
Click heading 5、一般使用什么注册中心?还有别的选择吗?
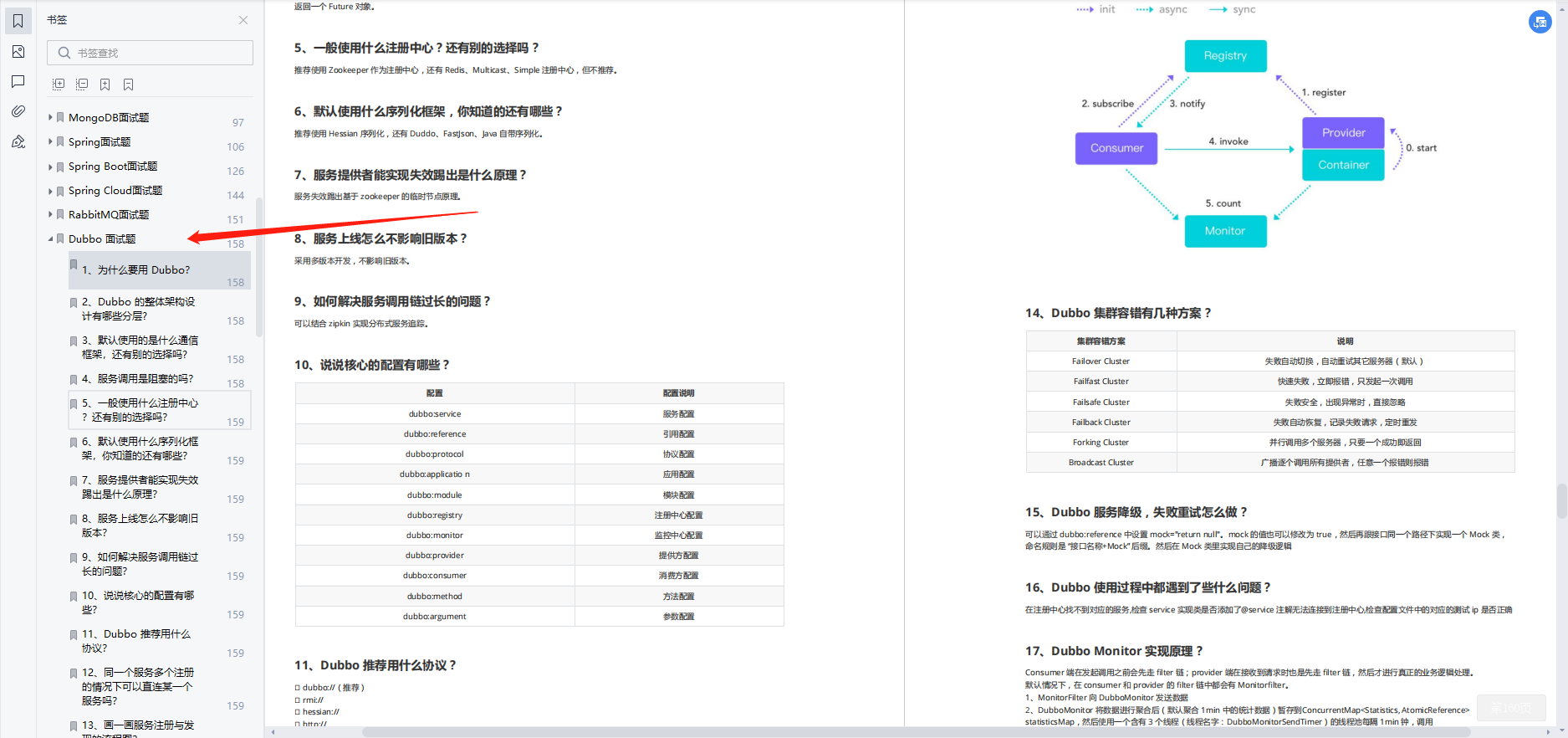click(x=416, y=48)
